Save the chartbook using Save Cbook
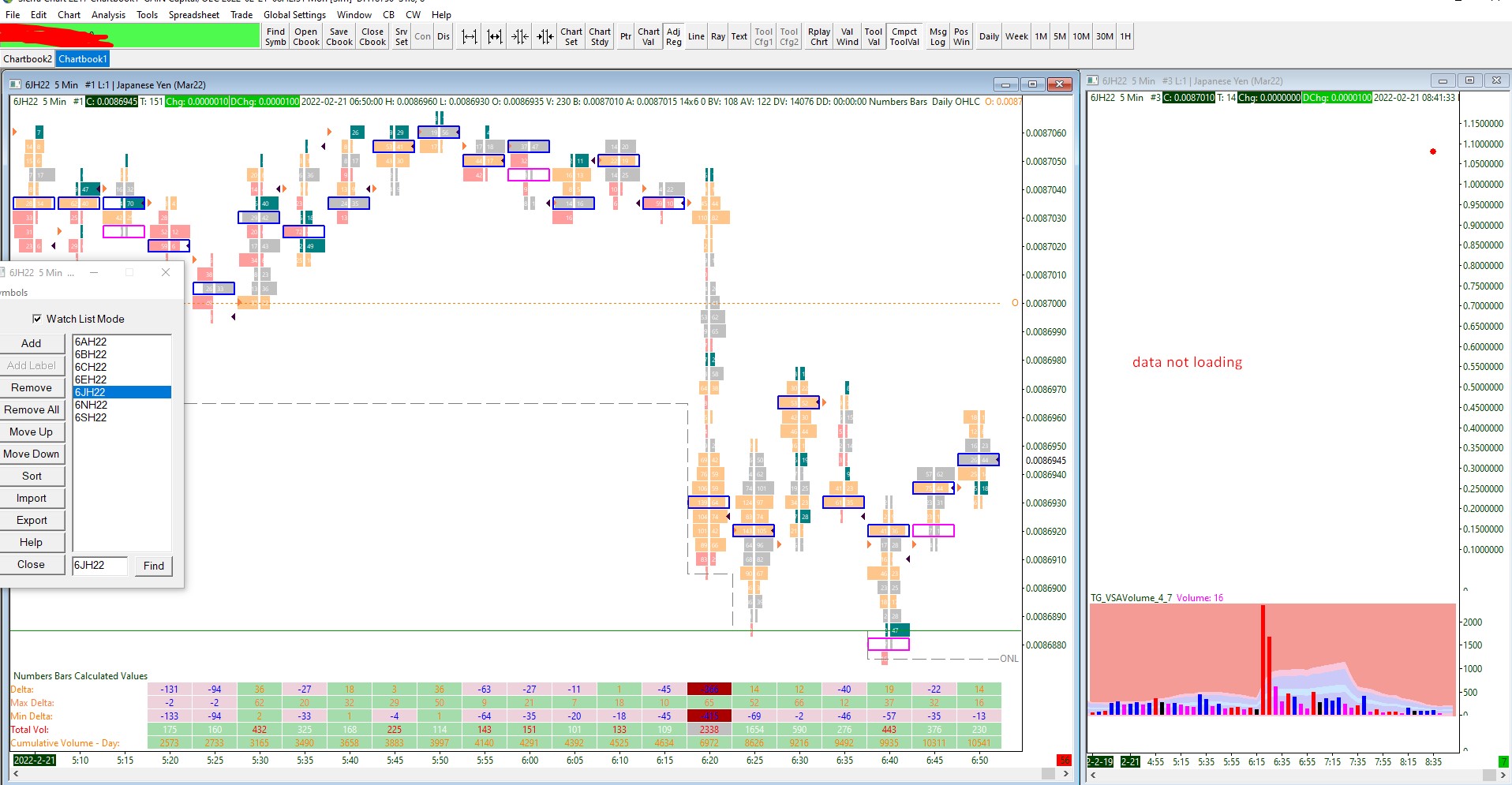 click(x=339, y=36)
